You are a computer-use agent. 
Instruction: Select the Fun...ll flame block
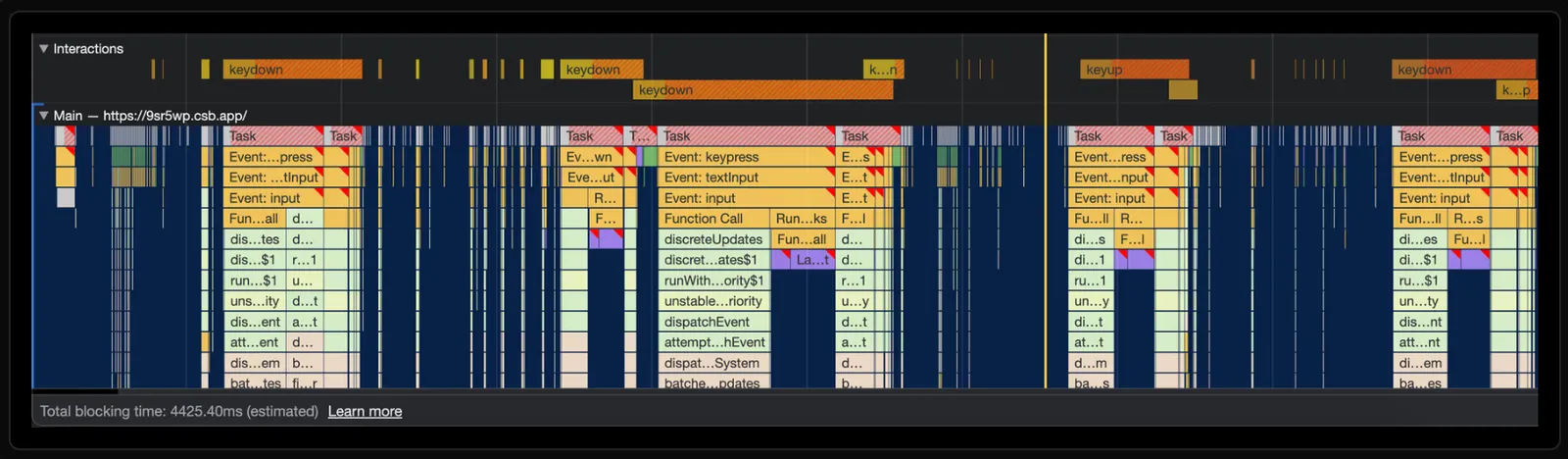(x=1420, y=219)
